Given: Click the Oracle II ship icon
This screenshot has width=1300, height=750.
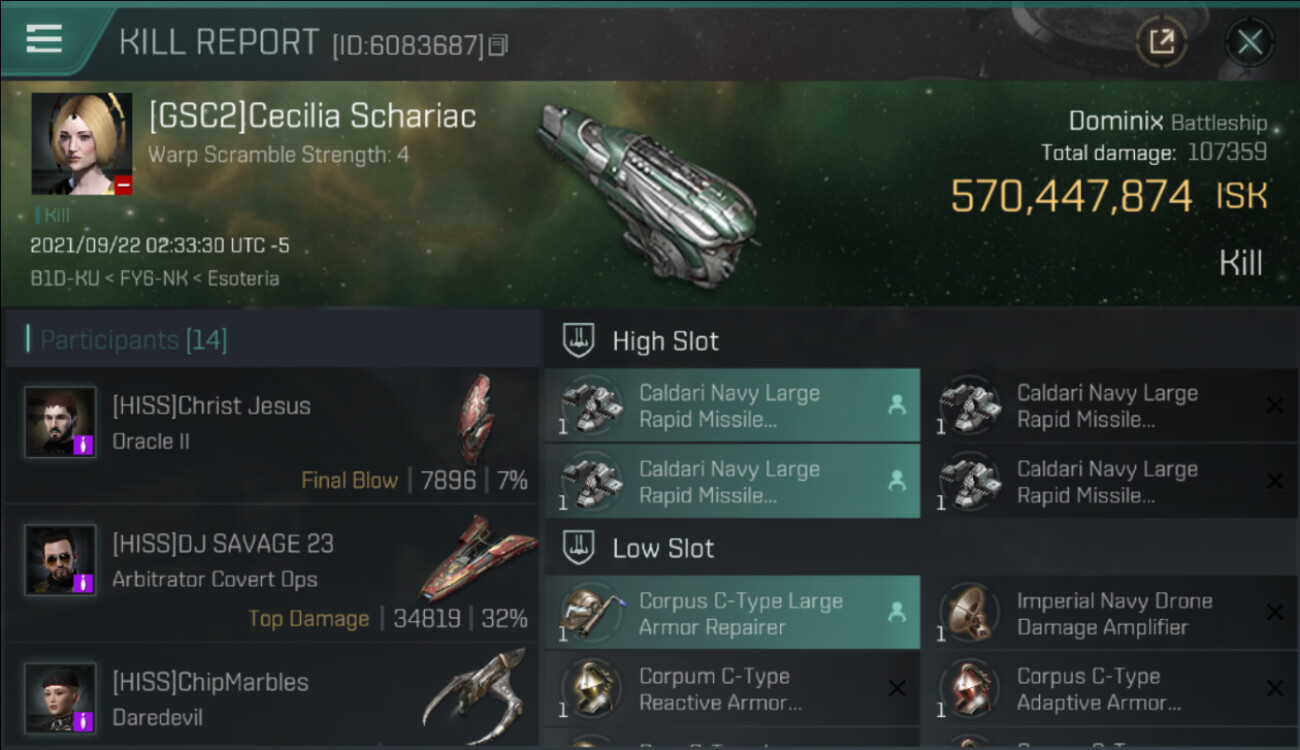Looking at the screenshot, I should pos(475,420).
